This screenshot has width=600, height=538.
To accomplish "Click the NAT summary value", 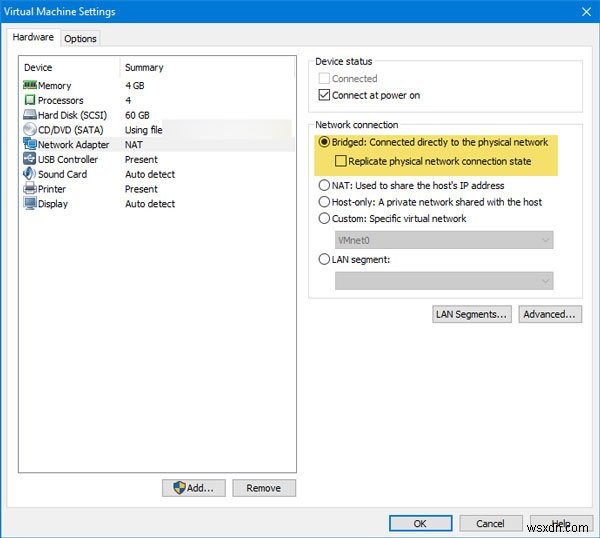I will coord(134,145).
